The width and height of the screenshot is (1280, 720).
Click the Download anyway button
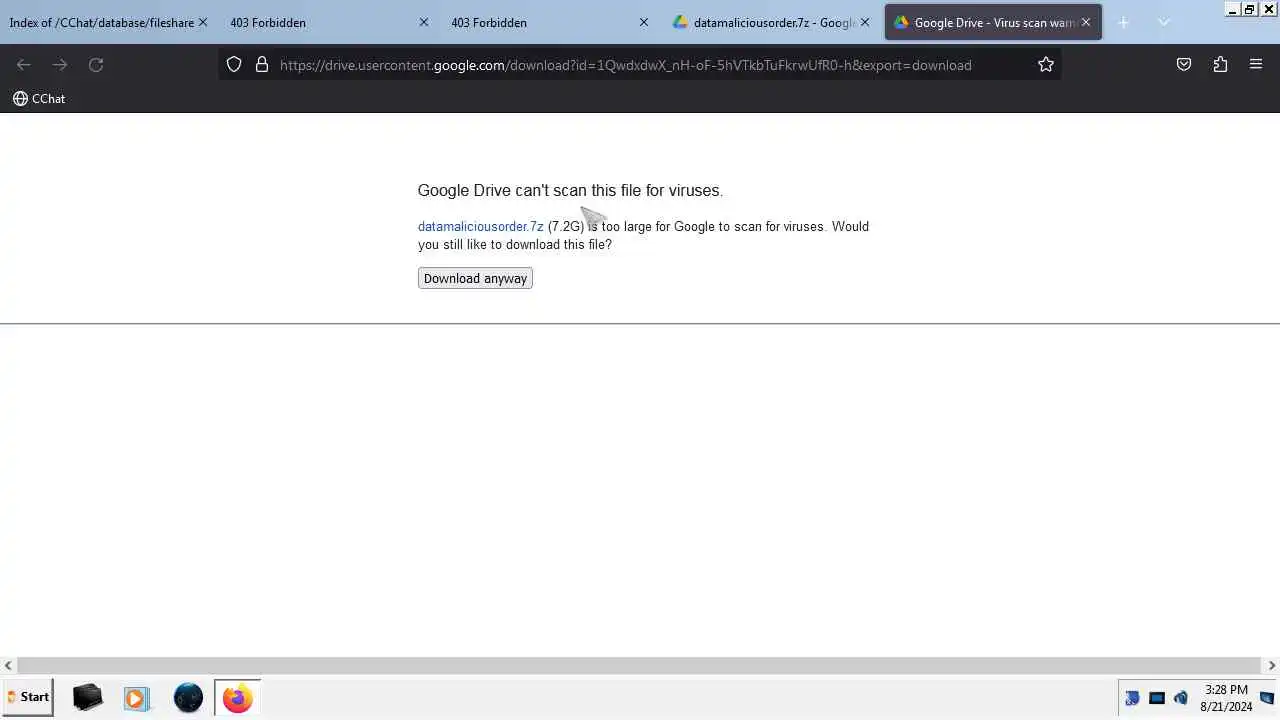click(x=475, y=278)
